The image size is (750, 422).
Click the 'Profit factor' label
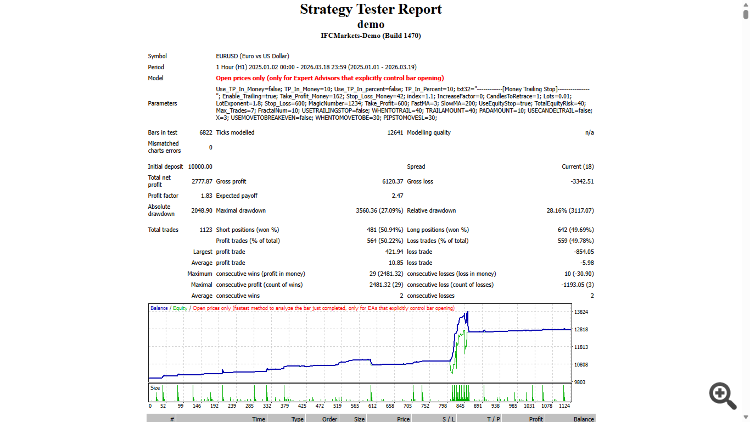[x=163, y=196]
